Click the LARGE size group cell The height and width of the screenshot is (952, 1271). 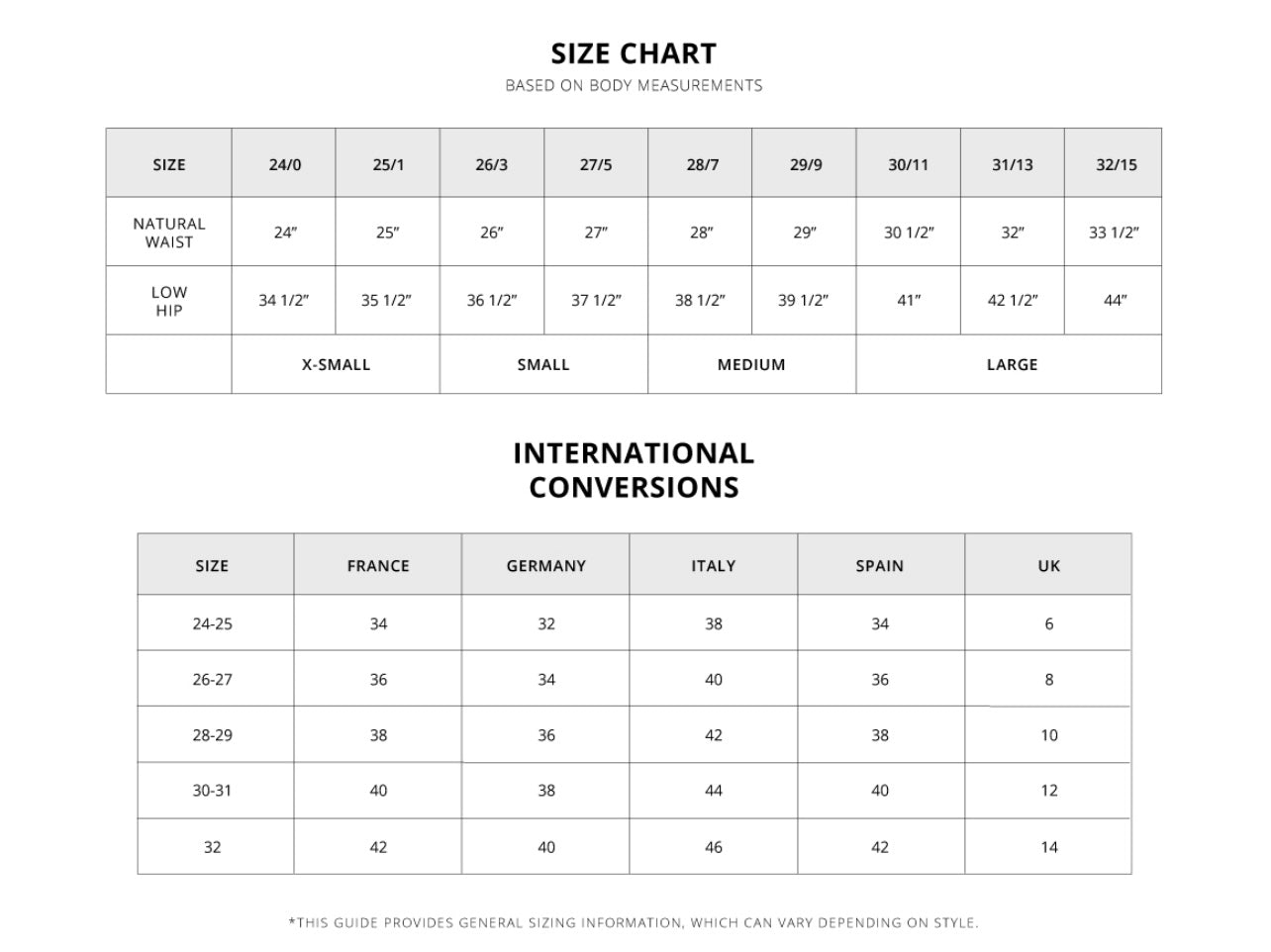coord(1012,364)
